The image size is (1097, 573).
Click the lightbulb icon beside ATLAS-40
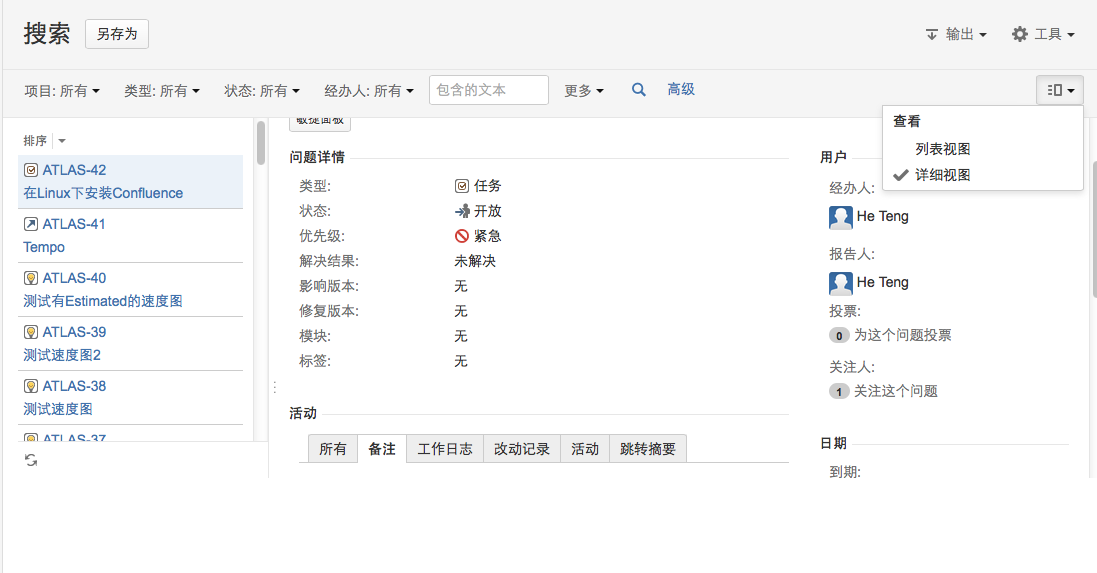(x=31, y=278)
